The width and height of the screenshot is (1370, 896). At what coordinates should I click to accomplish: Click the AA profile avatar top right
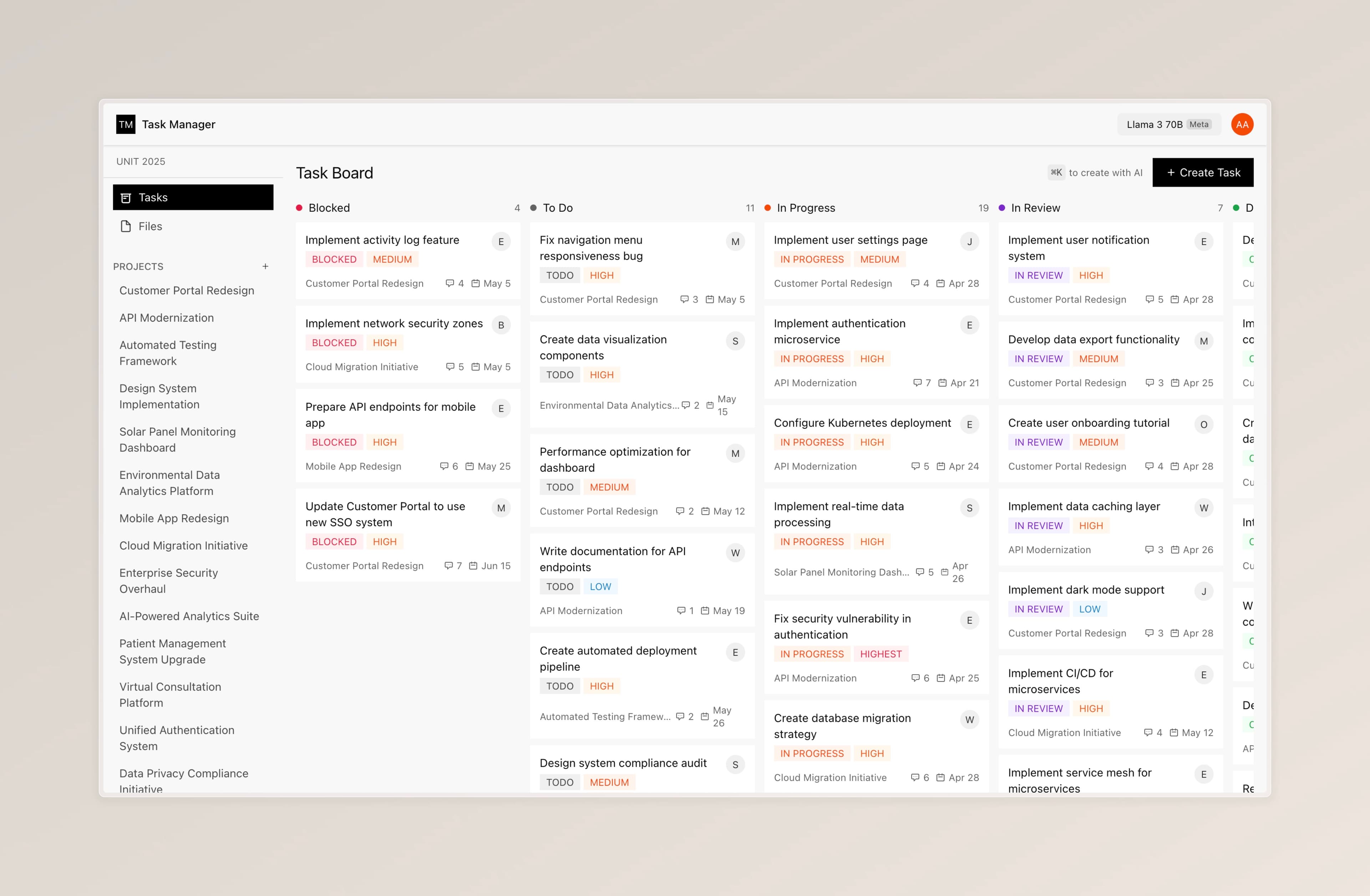pos(1242,124)
